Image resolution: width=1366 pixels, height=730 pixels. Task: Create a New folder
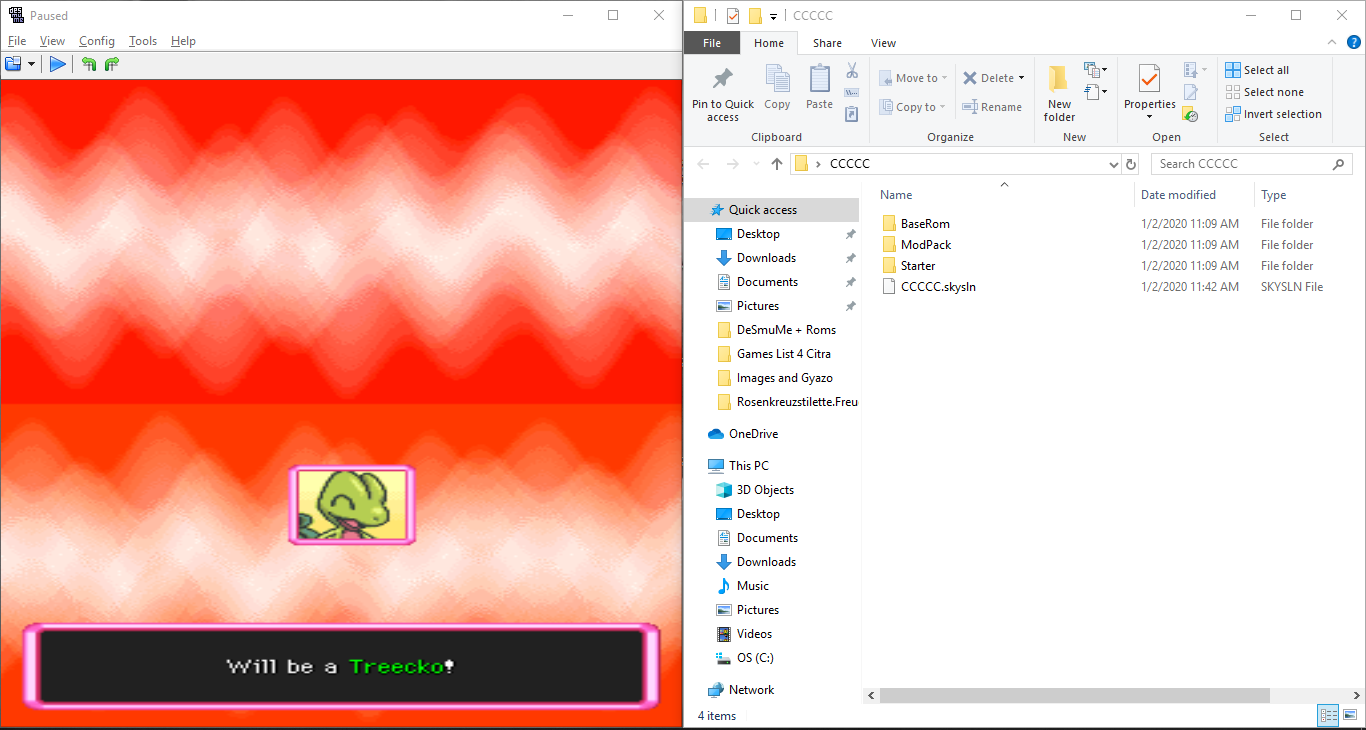tap(1059, 93)
